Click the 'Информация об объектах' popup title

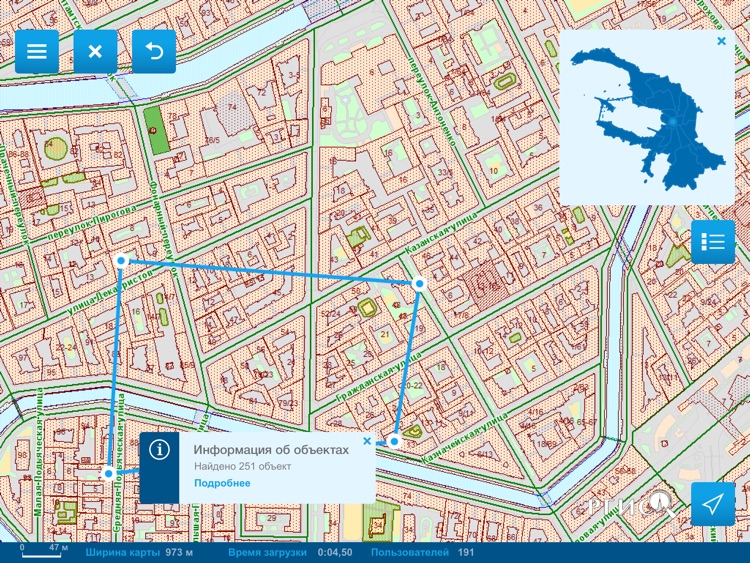[271, 450]
